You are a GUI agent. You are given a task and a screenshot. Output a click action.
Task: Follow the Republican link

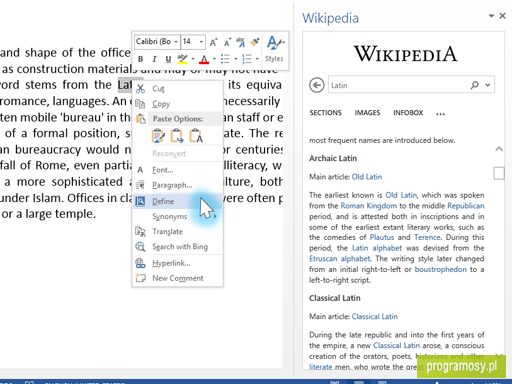pyautogui.click(x=466, y=206)
